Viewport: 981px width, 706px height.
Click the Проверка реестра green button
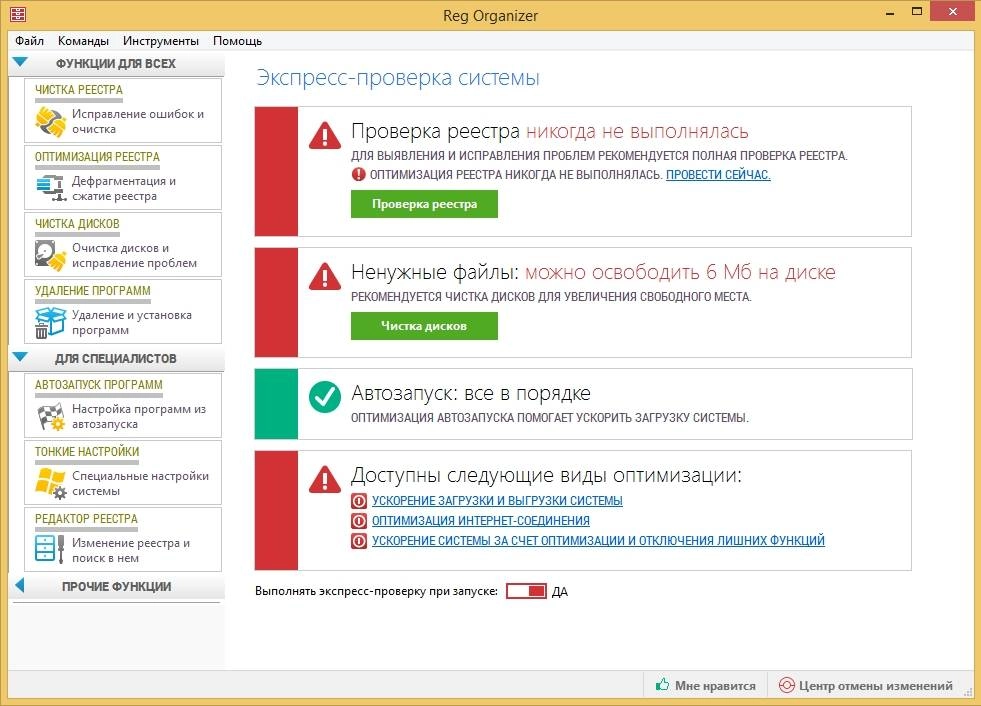coord(424,204)
